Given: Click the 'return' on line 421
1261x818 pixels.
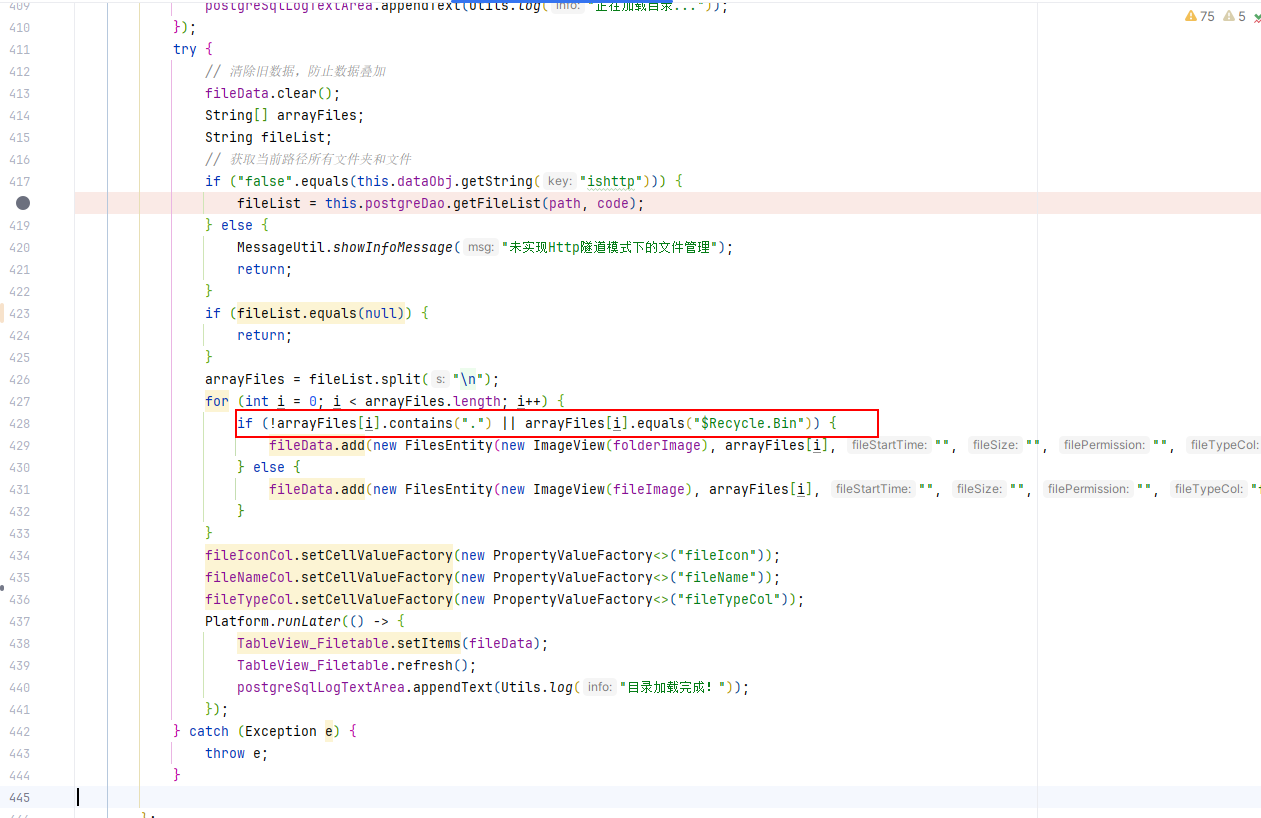Looking at the screenshot, I should [x=261, y=269].
